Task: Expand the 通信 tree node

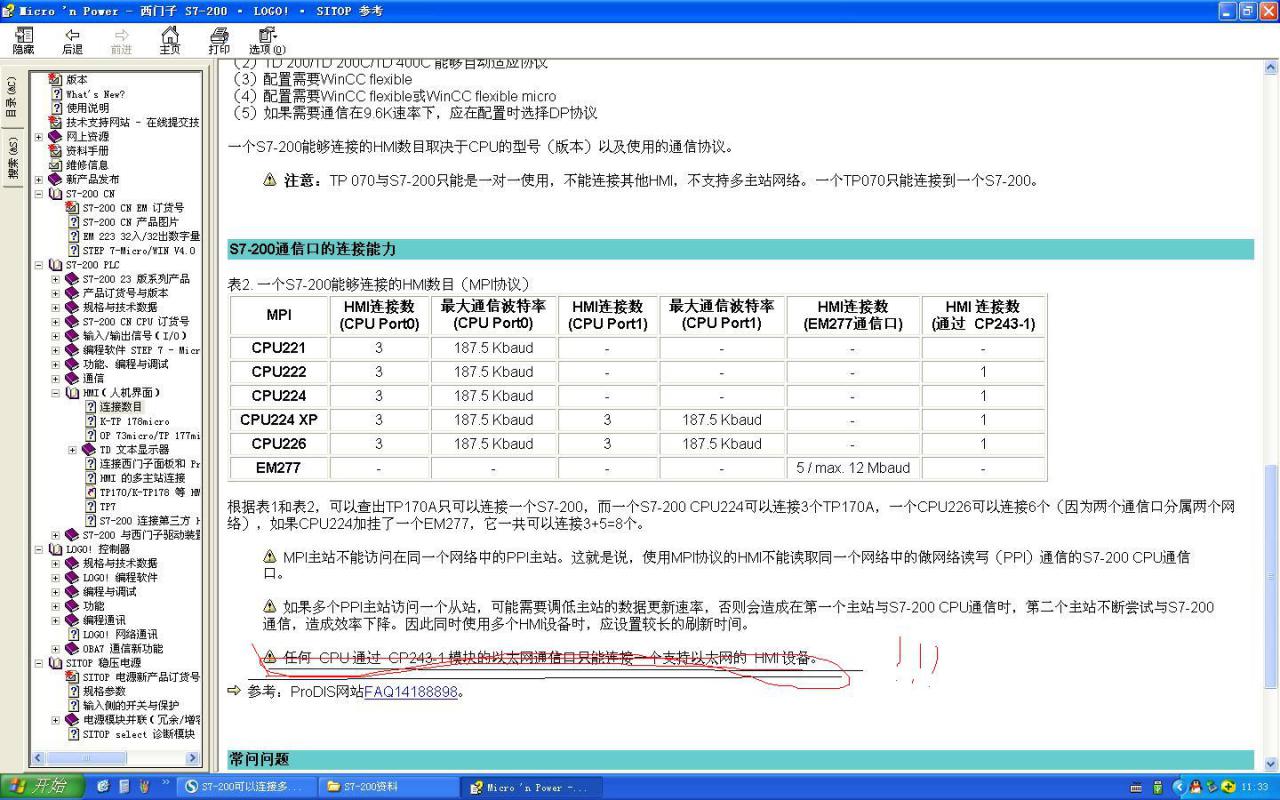Action: click(x=56, y=379)
